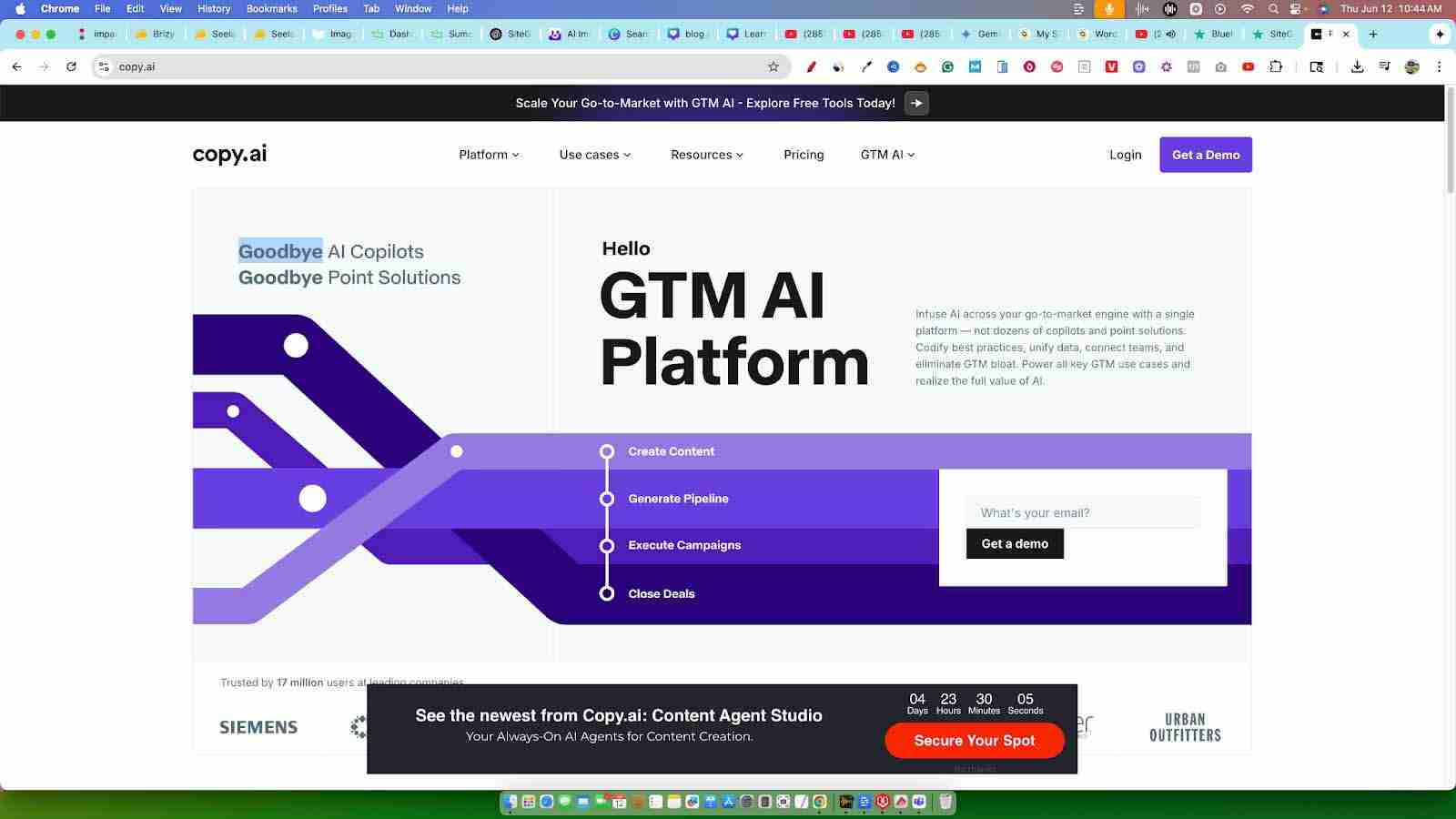
Task: Switch to the Brizy tab
Action: pos(157,34)
